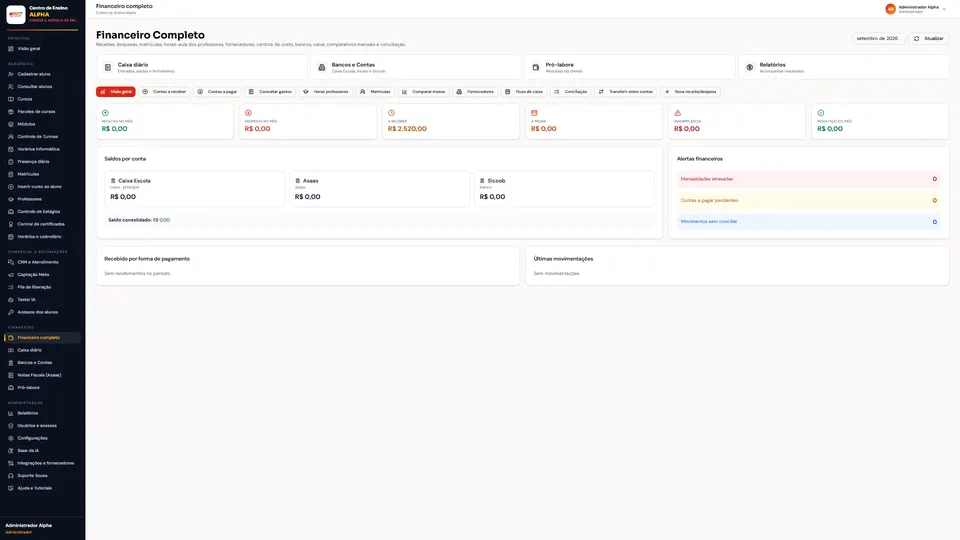Click the Atualizar button

click(x=929, y=39)
